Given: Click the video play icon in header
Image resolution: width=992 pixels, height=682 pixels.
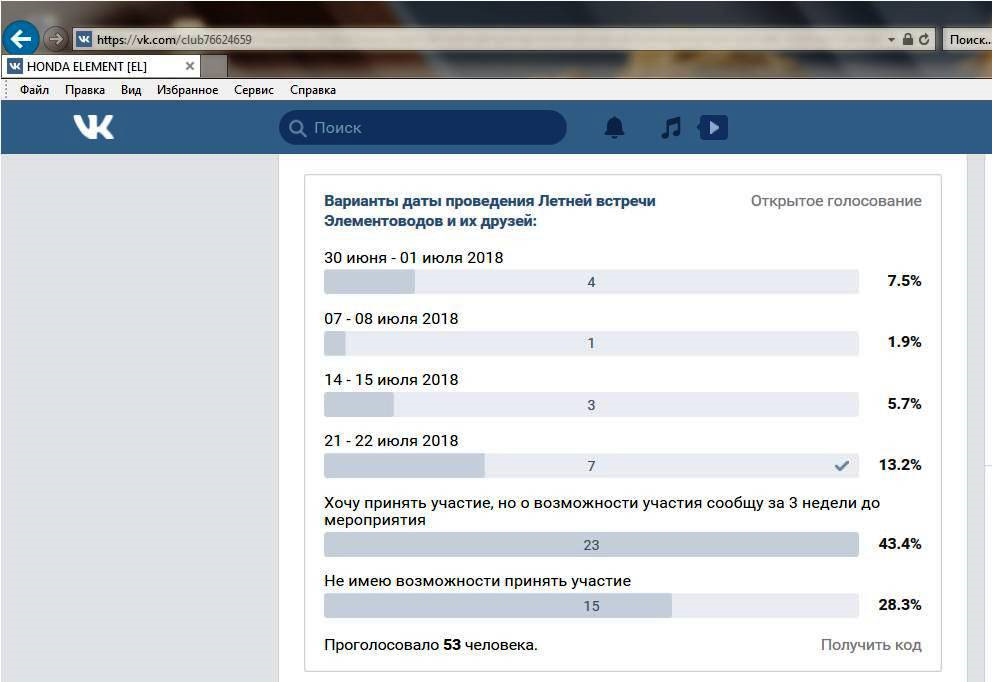Looking at the screenshot, I should pos(713,127).
